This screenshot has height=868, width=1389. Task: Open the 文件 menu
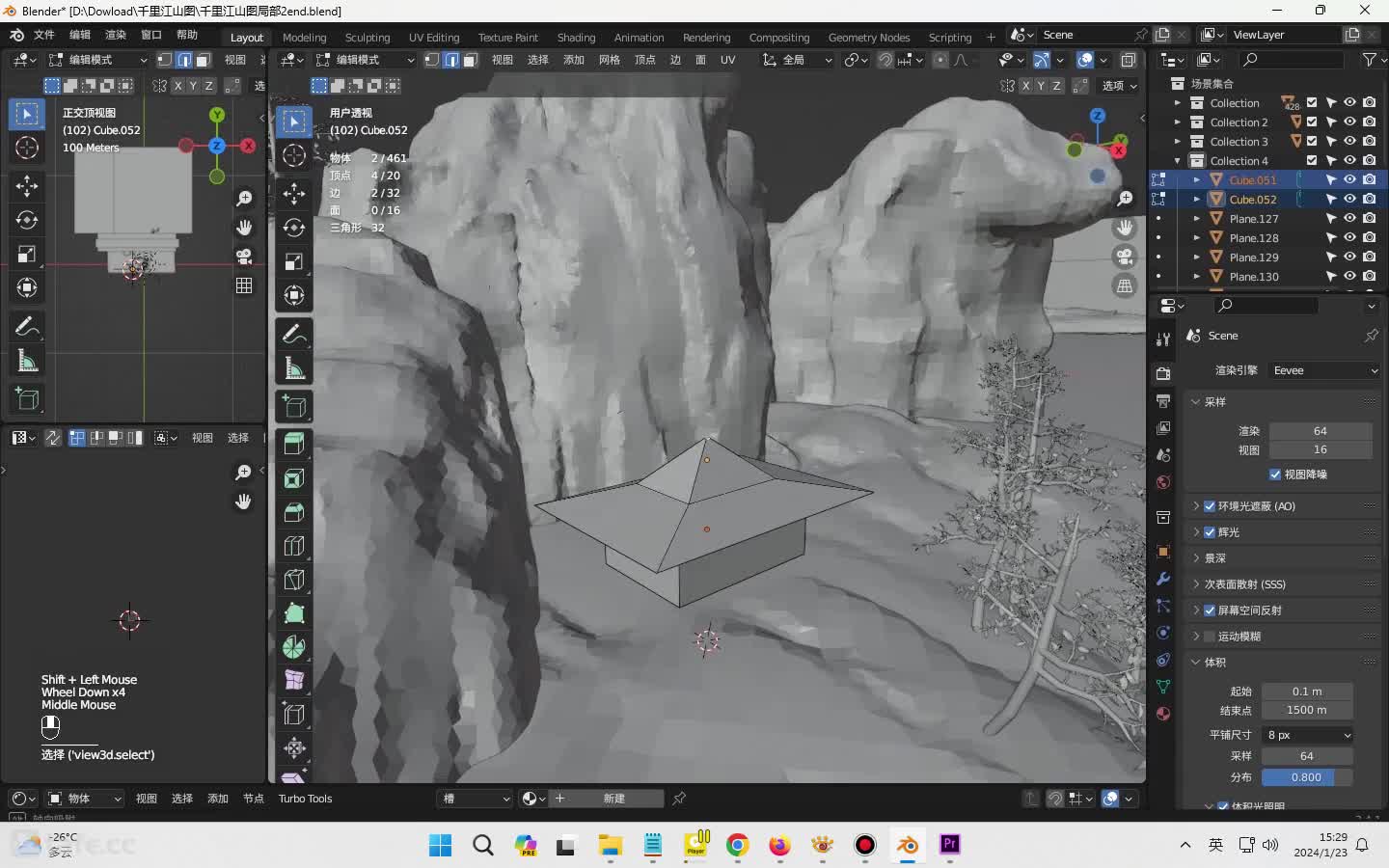click(x=44, y=35)
